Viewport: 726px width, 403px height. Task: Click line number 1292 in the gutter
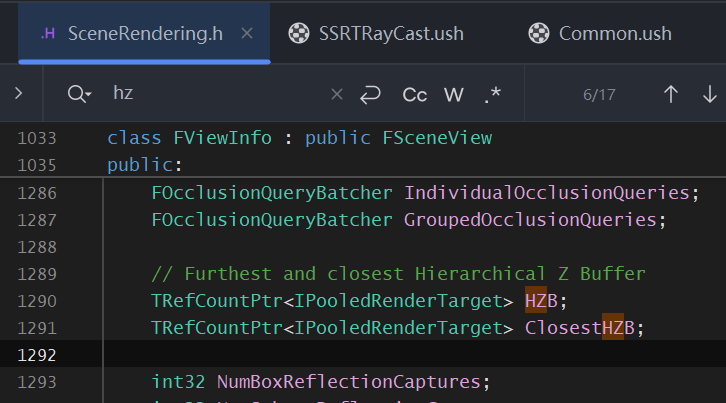[x=37, y=354]
